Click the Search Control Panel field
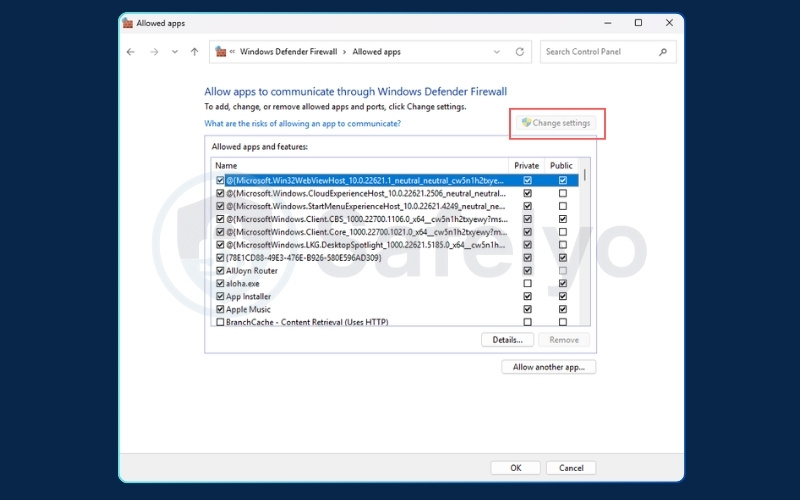 [608, 52]
